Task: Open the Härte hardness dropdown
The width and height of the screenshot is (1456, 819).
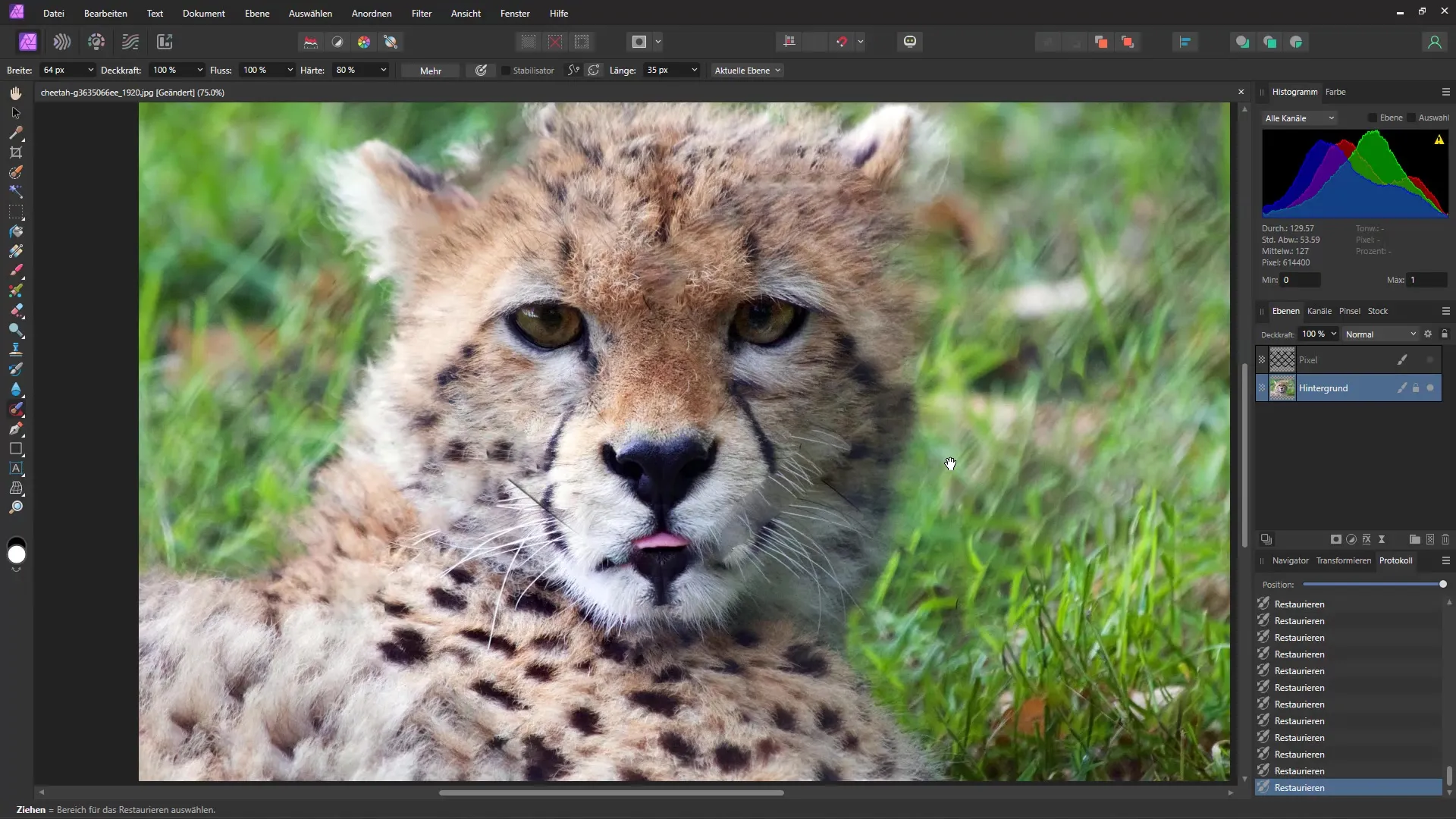Action: coord(383,71)
